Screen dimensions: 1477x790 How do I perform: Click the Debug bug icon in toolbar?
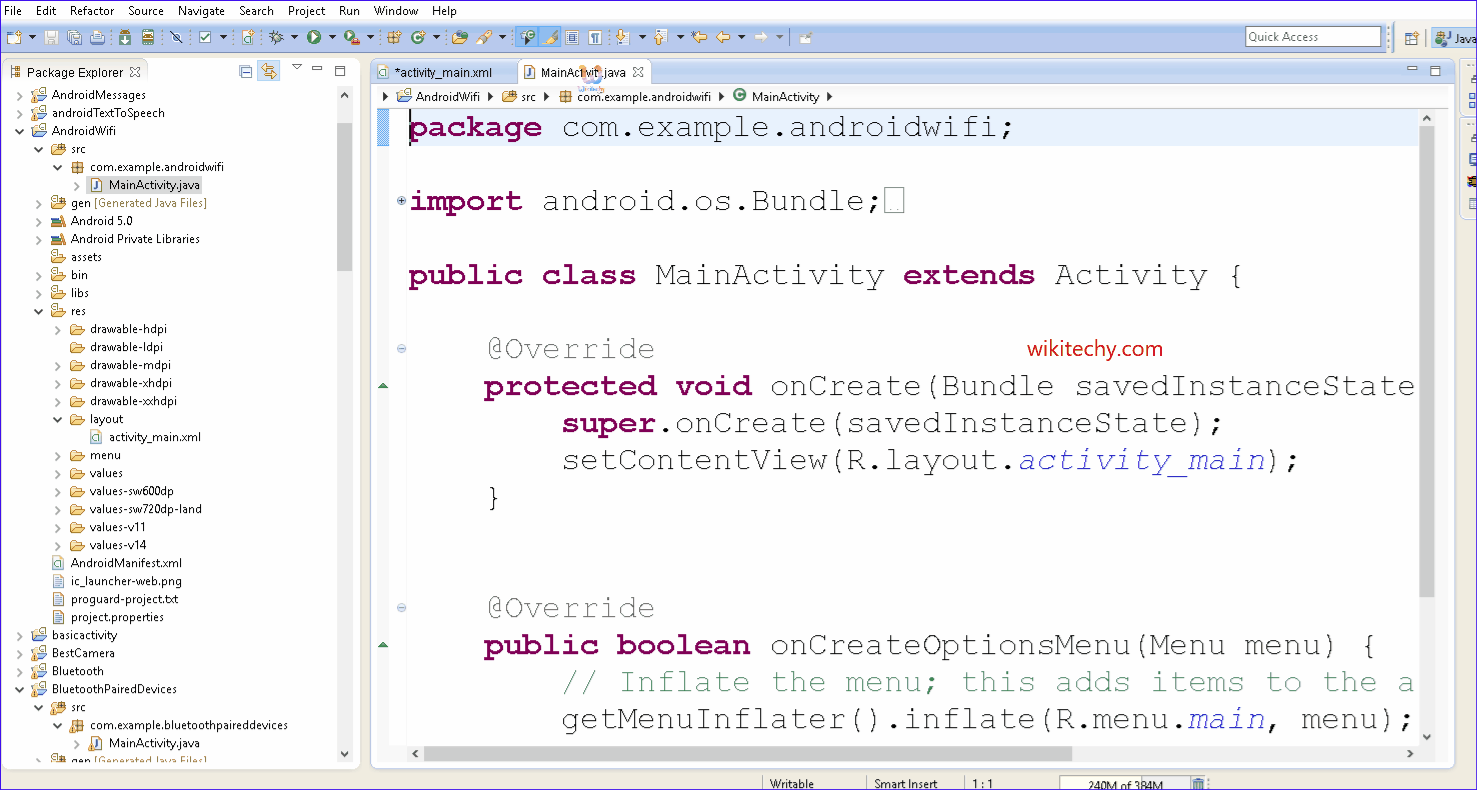(277, 37)
